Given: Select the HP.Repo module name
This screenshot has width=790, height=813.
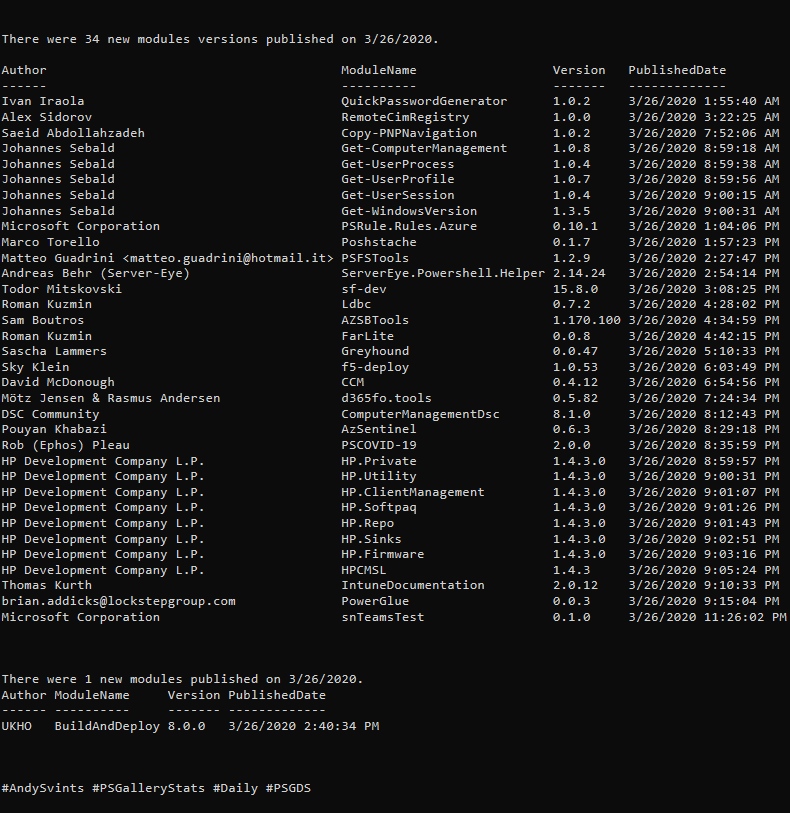Looking at the screenshot, I should 368,524.
